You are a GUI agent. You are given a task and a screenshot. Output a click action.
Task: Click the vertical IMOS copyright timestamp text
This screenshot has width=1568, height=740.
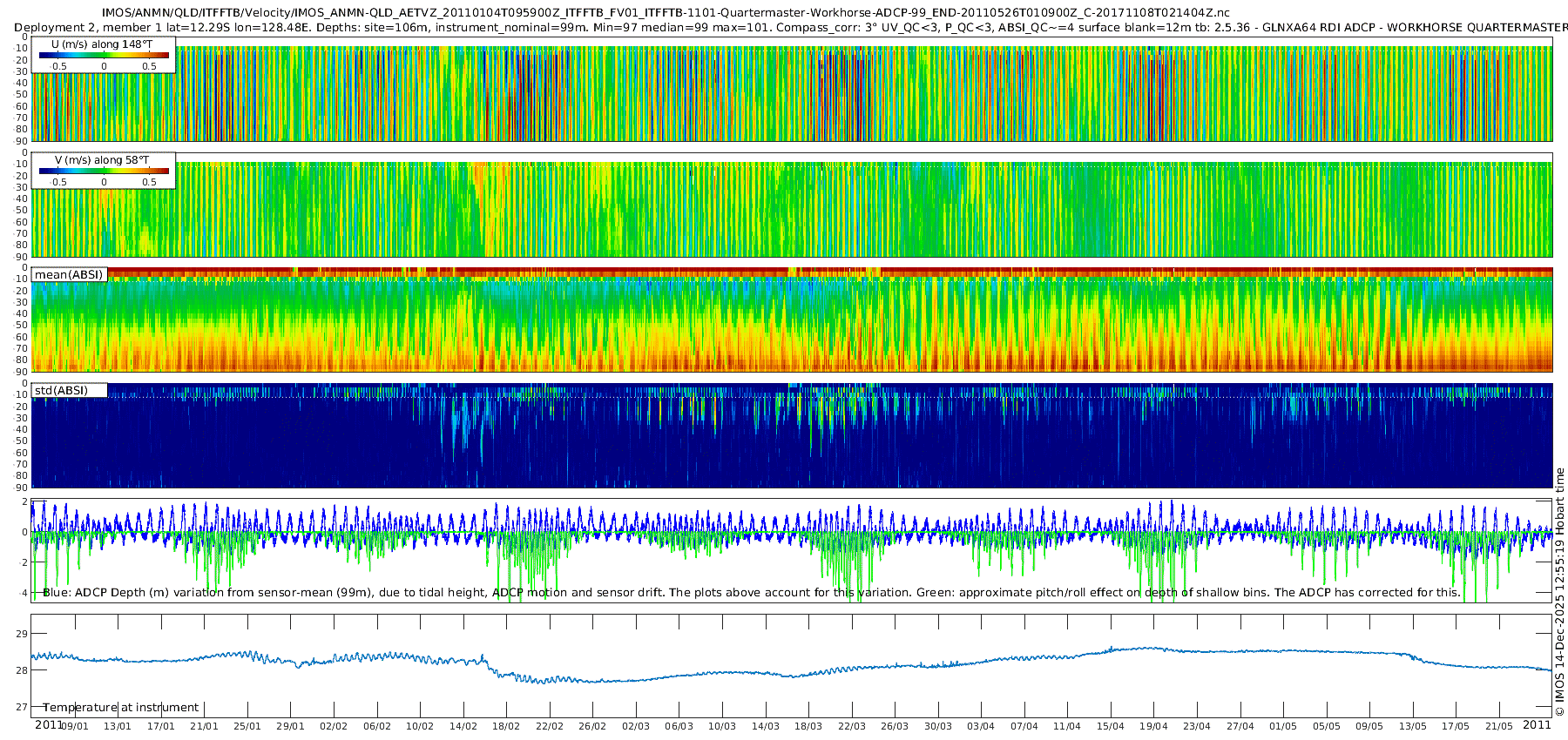pyautogui.click(x=1559, y=592)
